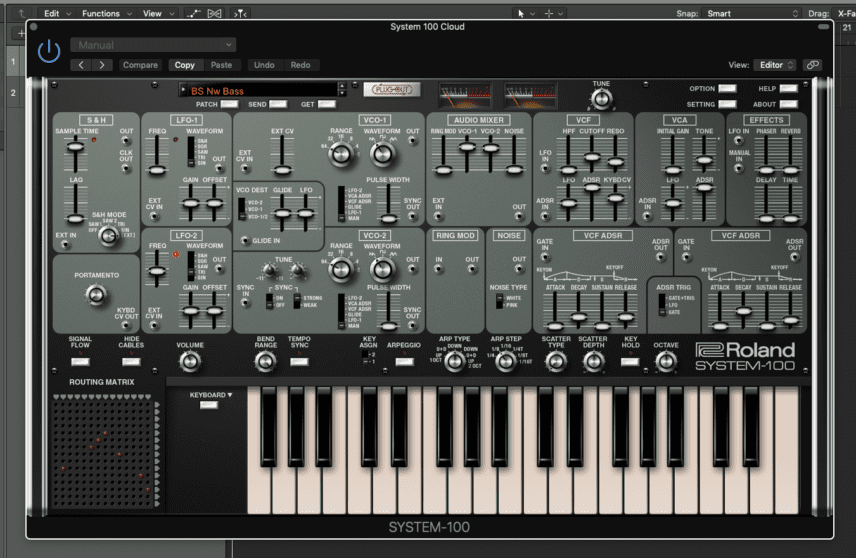Click the SCATTER DEPTH knob
The width and height of the screenshot is (856, 558).
[593, 361]
